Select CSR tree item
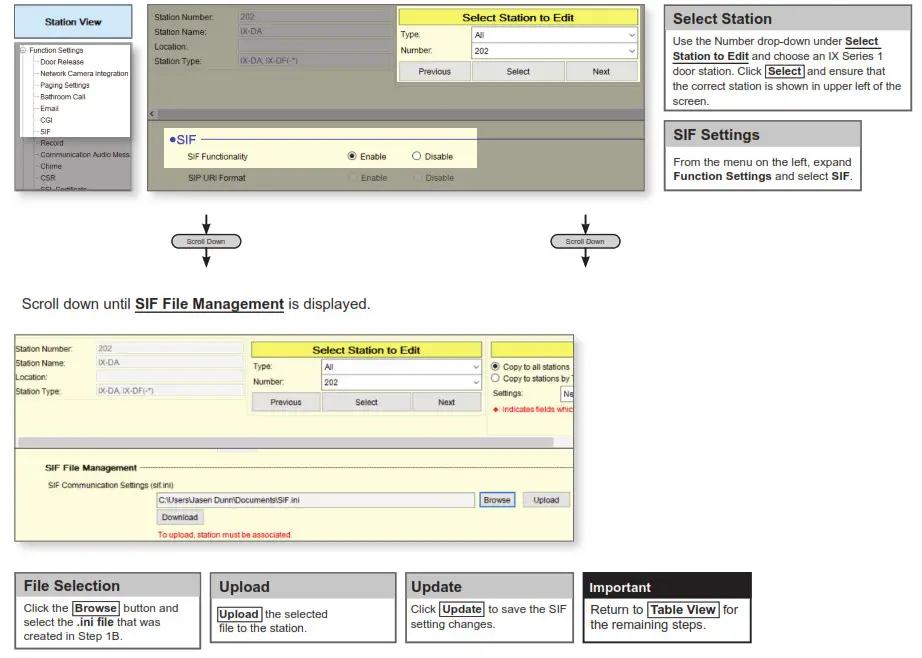 coord(48,178)
